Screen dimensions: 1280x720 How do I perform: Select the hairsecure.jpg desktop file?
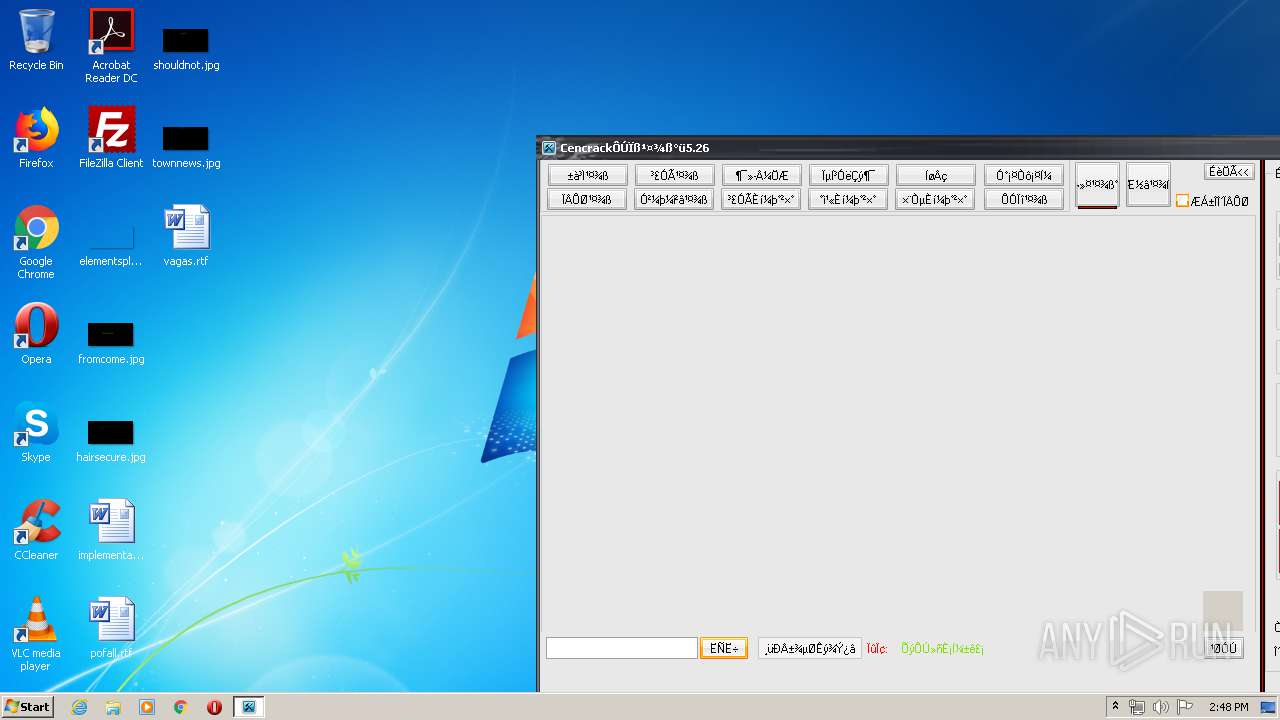(111, 440)
